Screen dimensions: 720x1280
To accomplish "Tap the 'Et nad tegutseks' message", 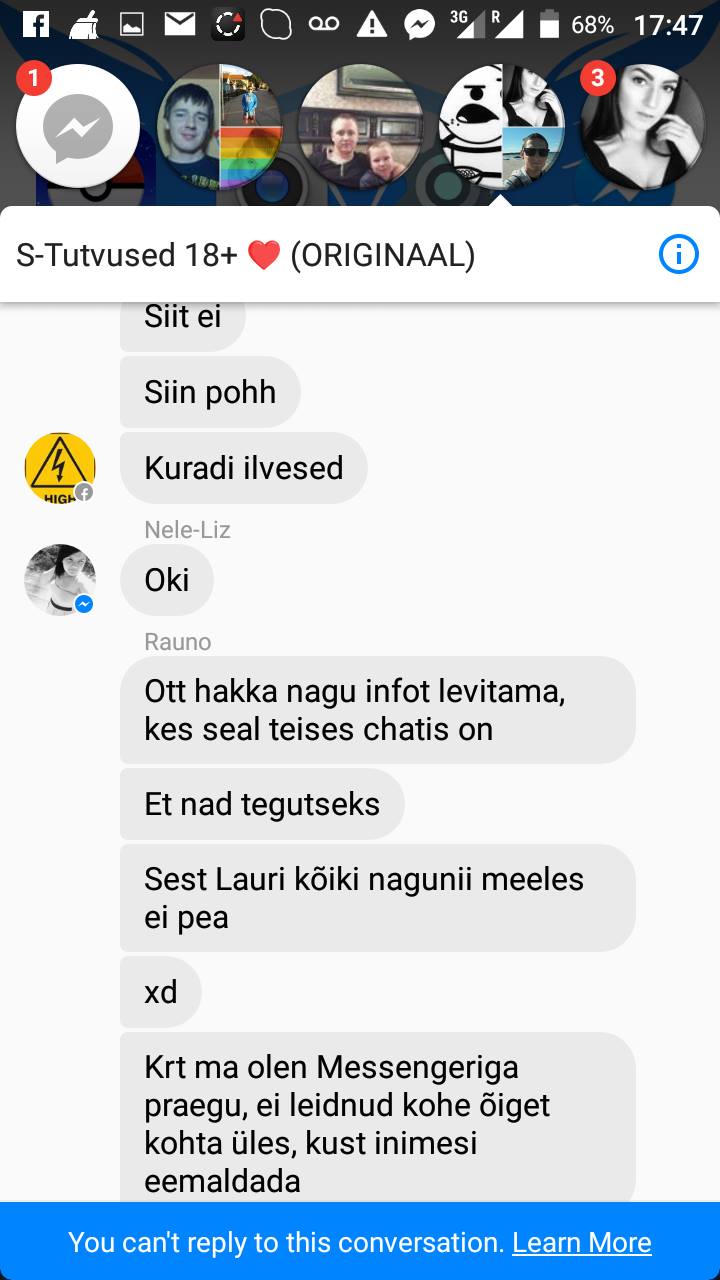I will (262, 804).
